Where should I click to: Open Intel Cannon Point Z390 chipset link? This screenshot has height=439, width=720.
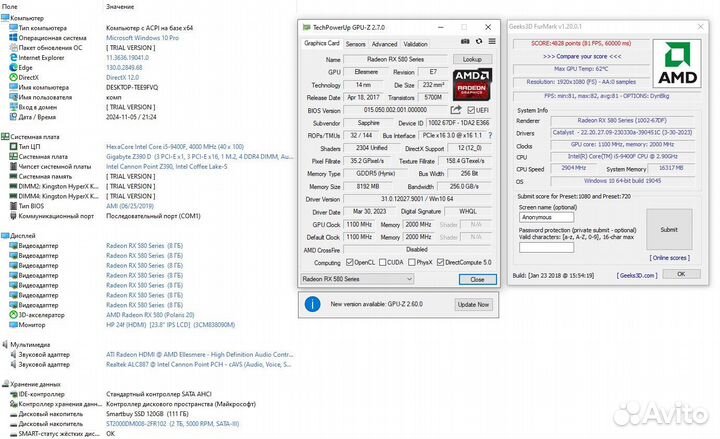pyautogui.click(x=167, y=166)
